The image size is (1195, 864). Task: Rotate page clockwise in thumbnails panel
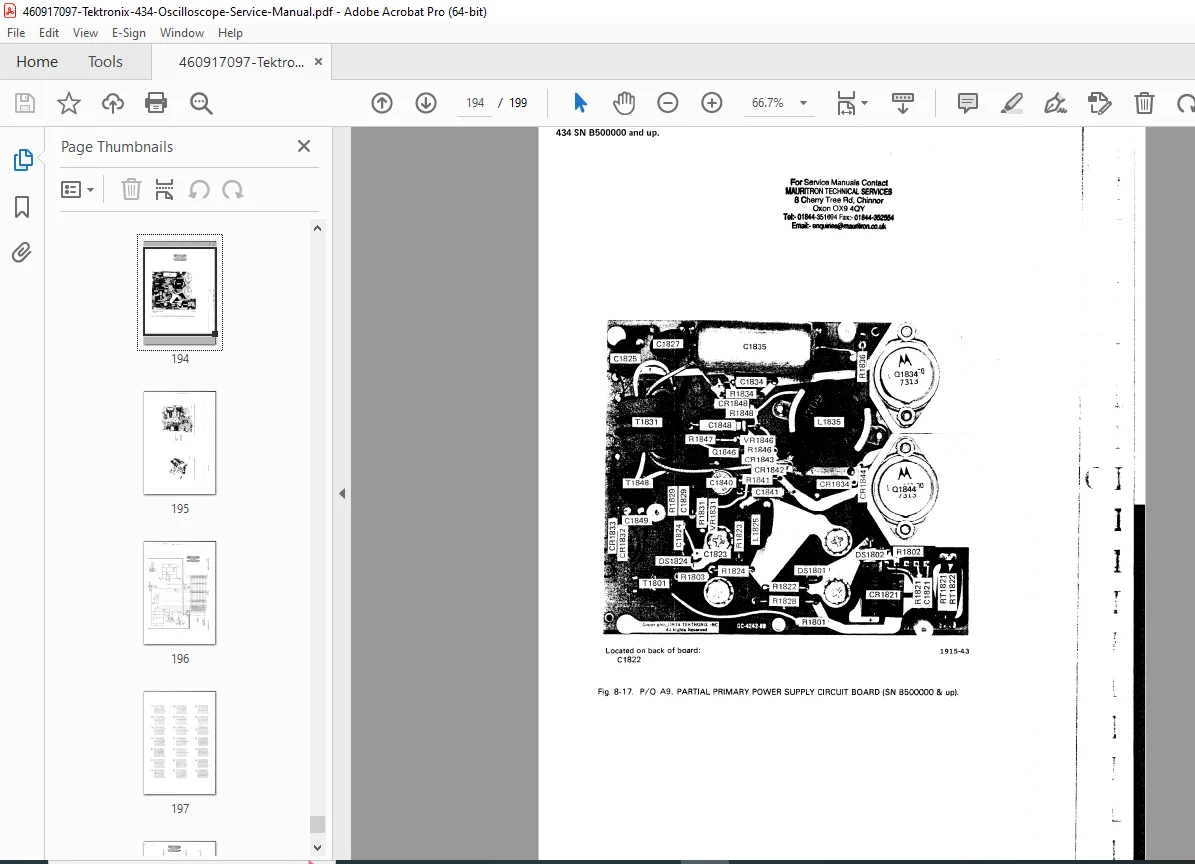[233, 189]
